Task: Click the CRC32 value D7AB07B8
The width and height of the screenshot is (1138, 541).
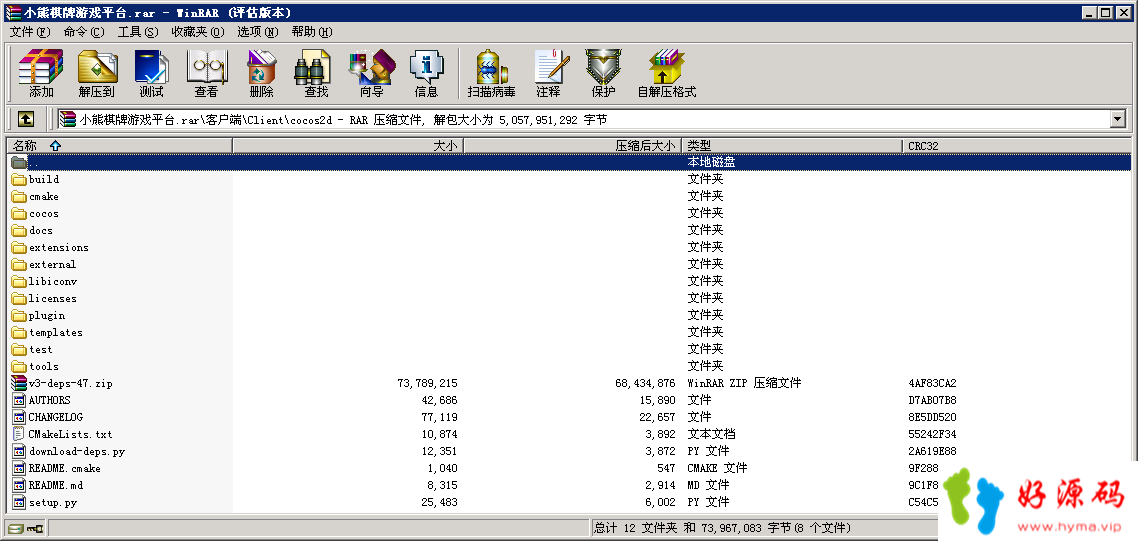Action: pos(933,400)
